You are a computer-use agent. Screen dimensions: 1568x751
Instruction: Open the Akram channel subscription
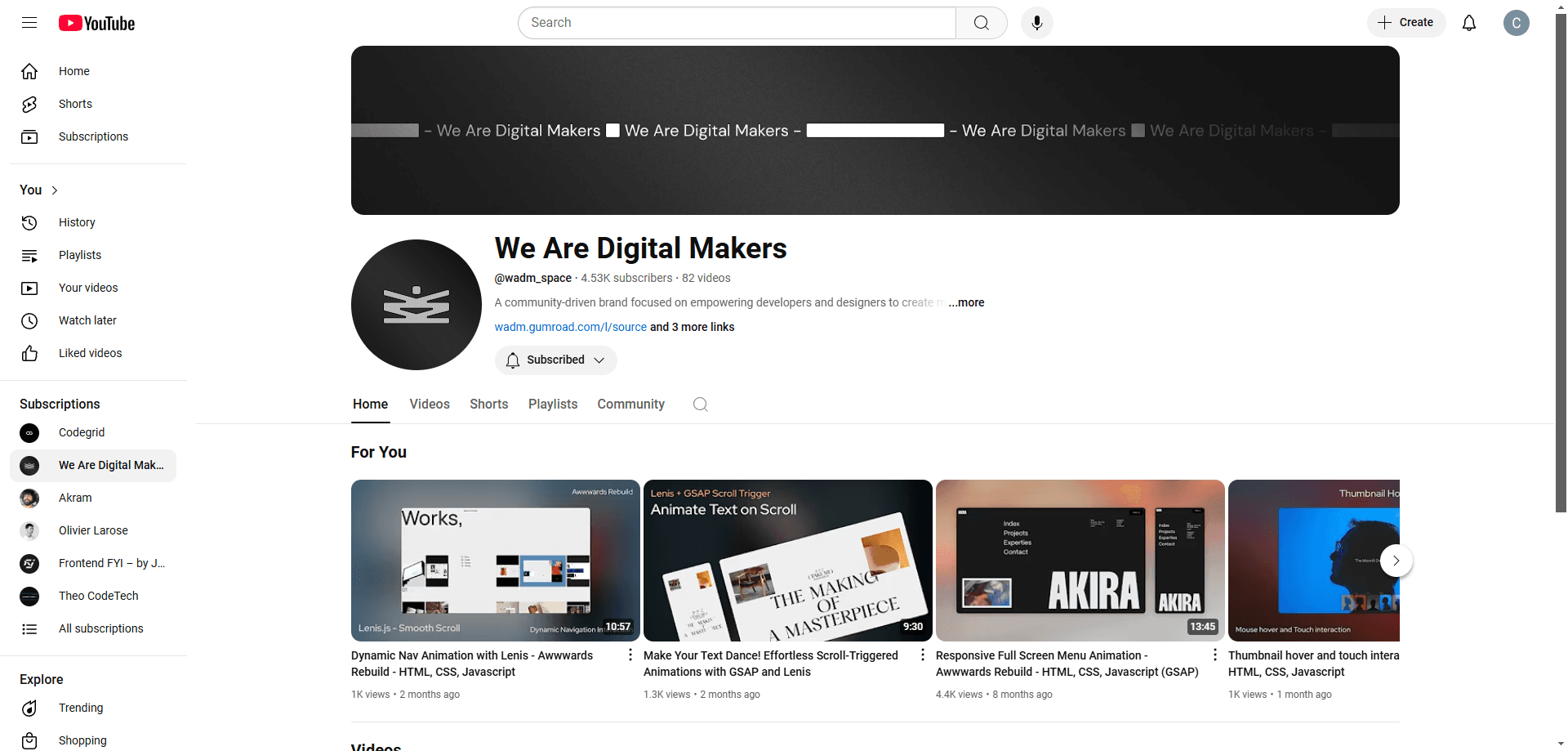tap(93, 498)
